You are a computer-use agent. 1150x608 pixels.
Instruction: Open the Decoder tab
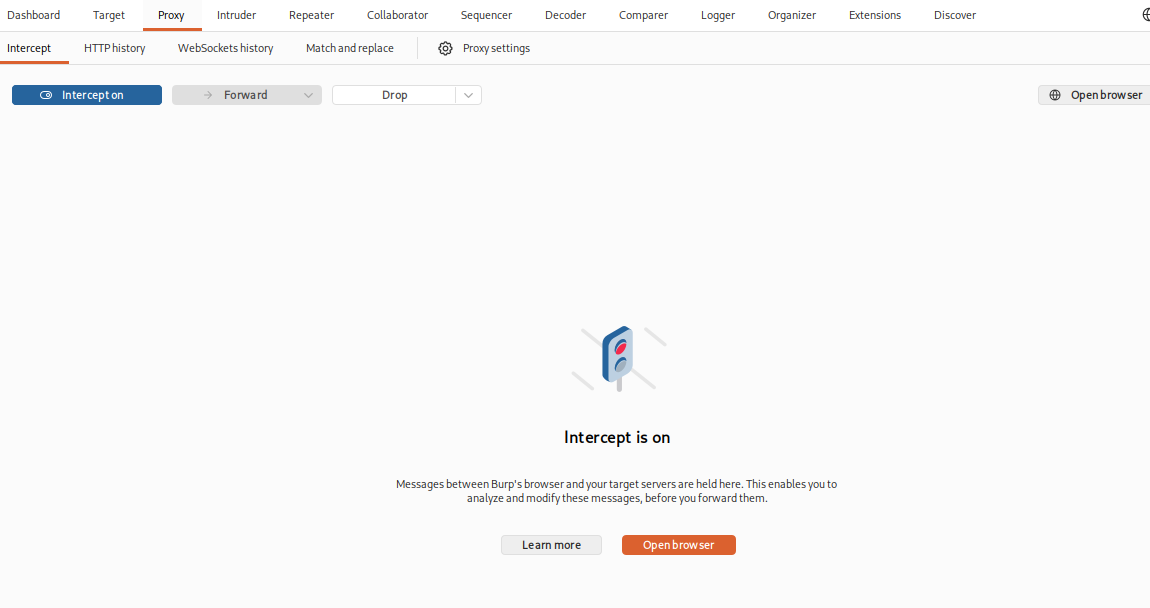tap(565, 15)
